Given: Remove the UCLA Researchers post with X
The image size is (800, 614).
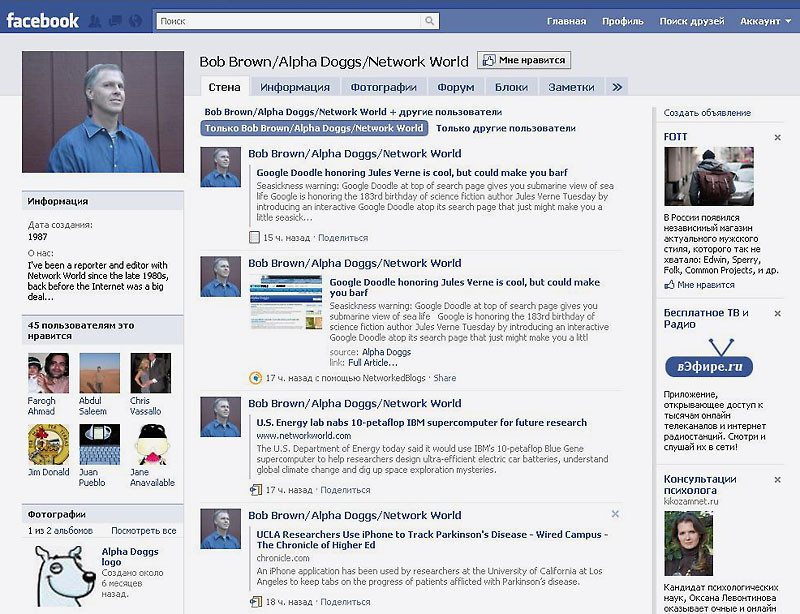Looking at the screenshot, I should [x=615, y=514].
